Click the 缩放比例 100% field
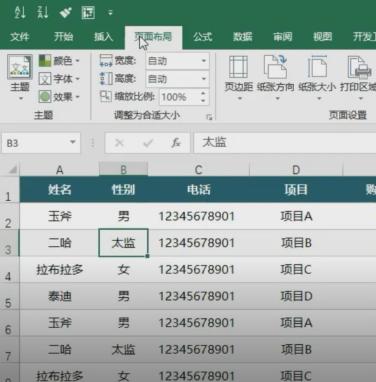Image resolution: width=376 pixels, height=382 pixels. 179,97
